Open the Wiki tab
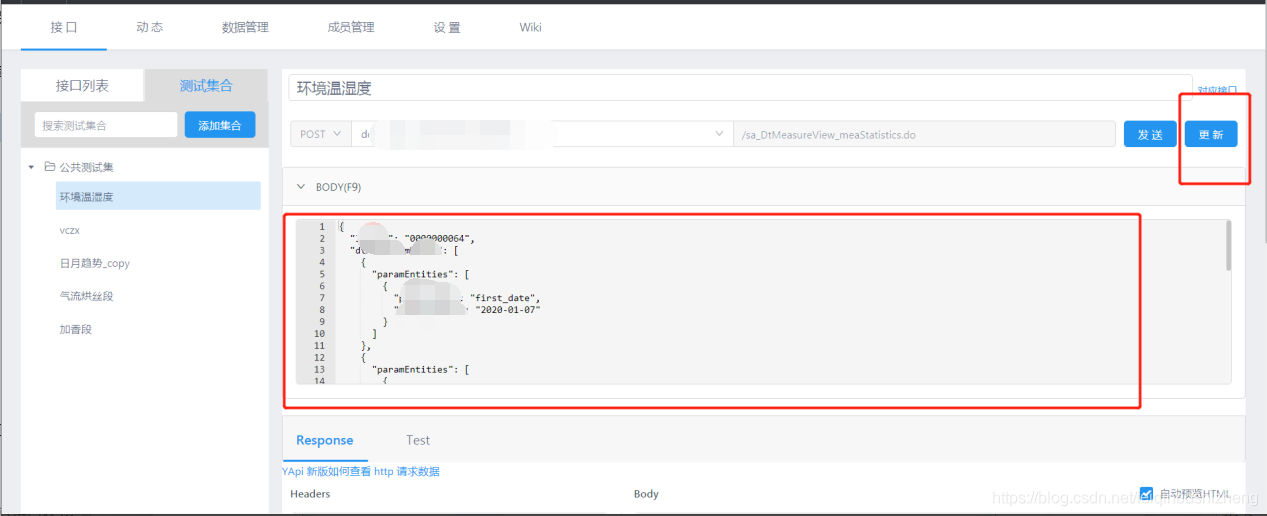 click(x=530, y=27)
